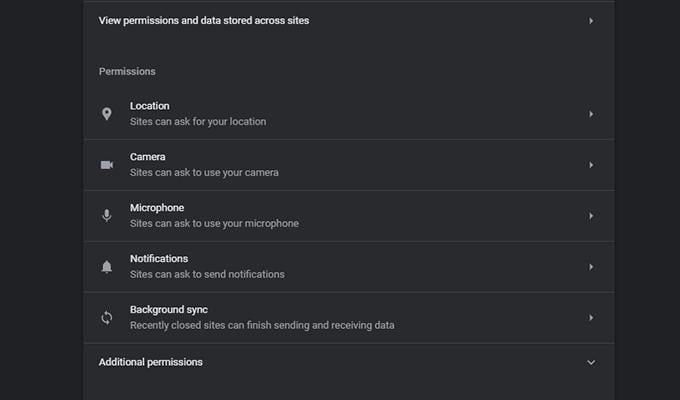Open the Camera settings entry
Screen dimensions: 680x400
click(x=349, y=165)
